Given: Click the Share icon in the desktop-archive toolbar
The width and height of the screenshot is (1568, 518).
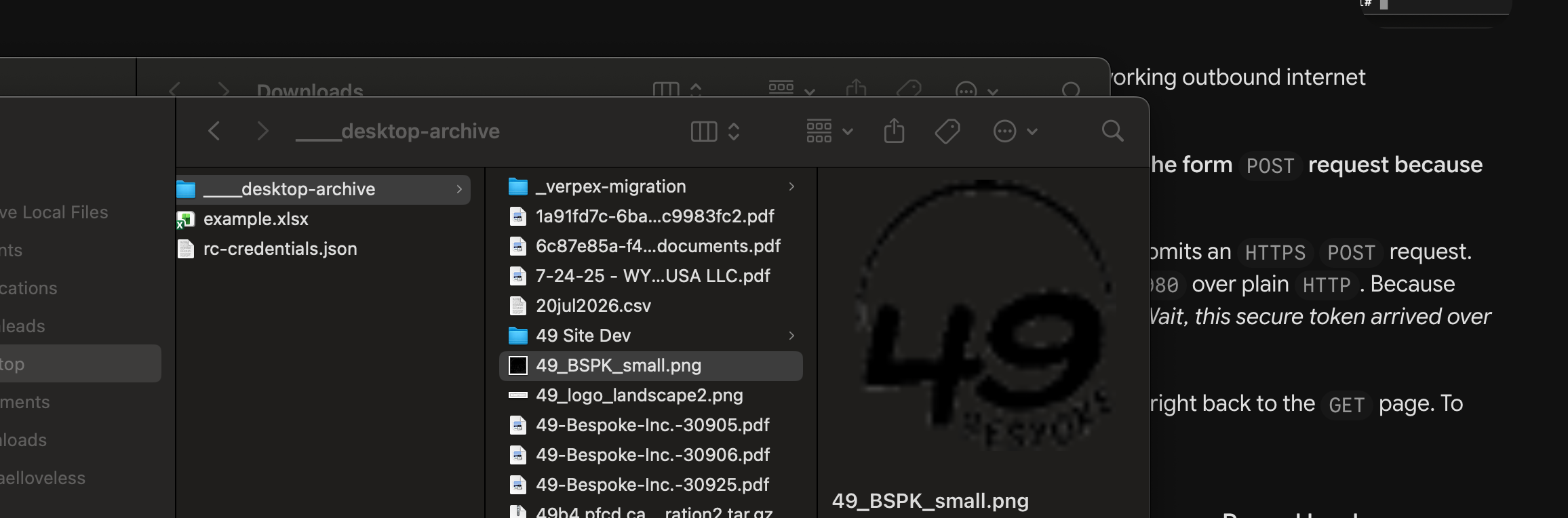Looking at the screenshot, I should [x=895, y=131].
